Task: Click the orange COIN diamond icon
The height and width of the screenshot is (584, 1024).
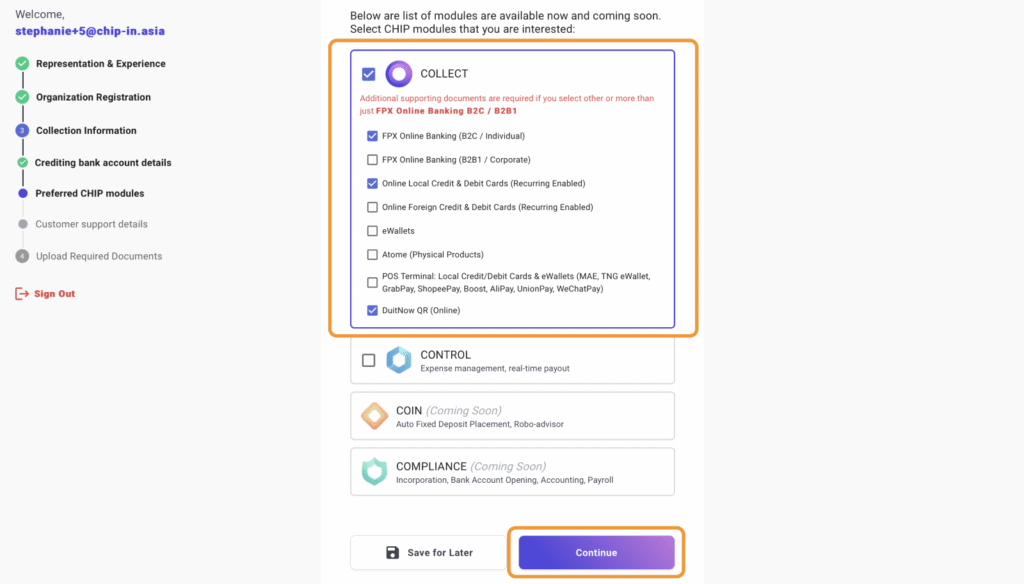Action: [x=375, y=416]
